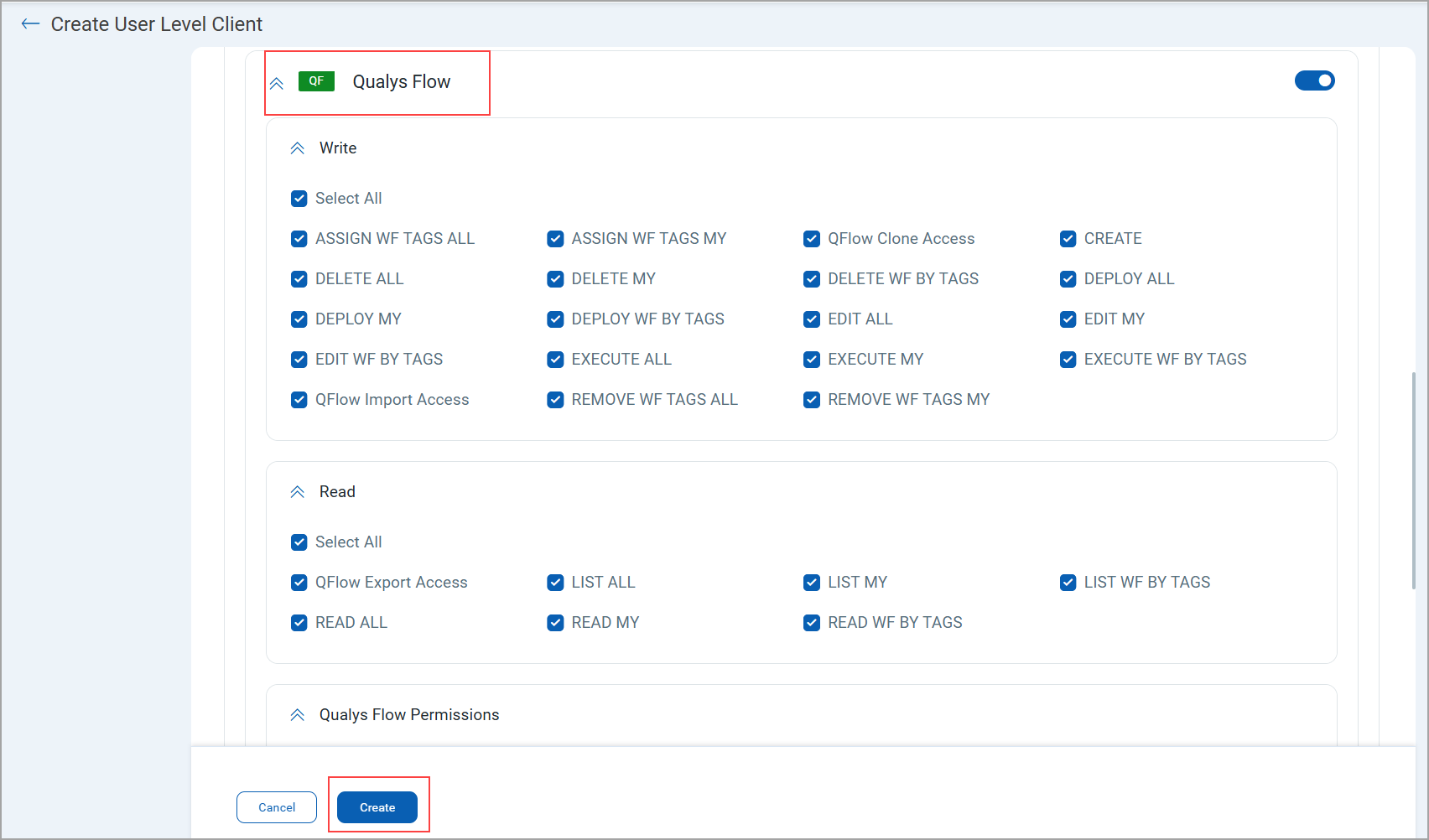This screenshot has width=1429, height=840.
Task: Go back using the left arrow icon
Action: [x=30, y=24]
